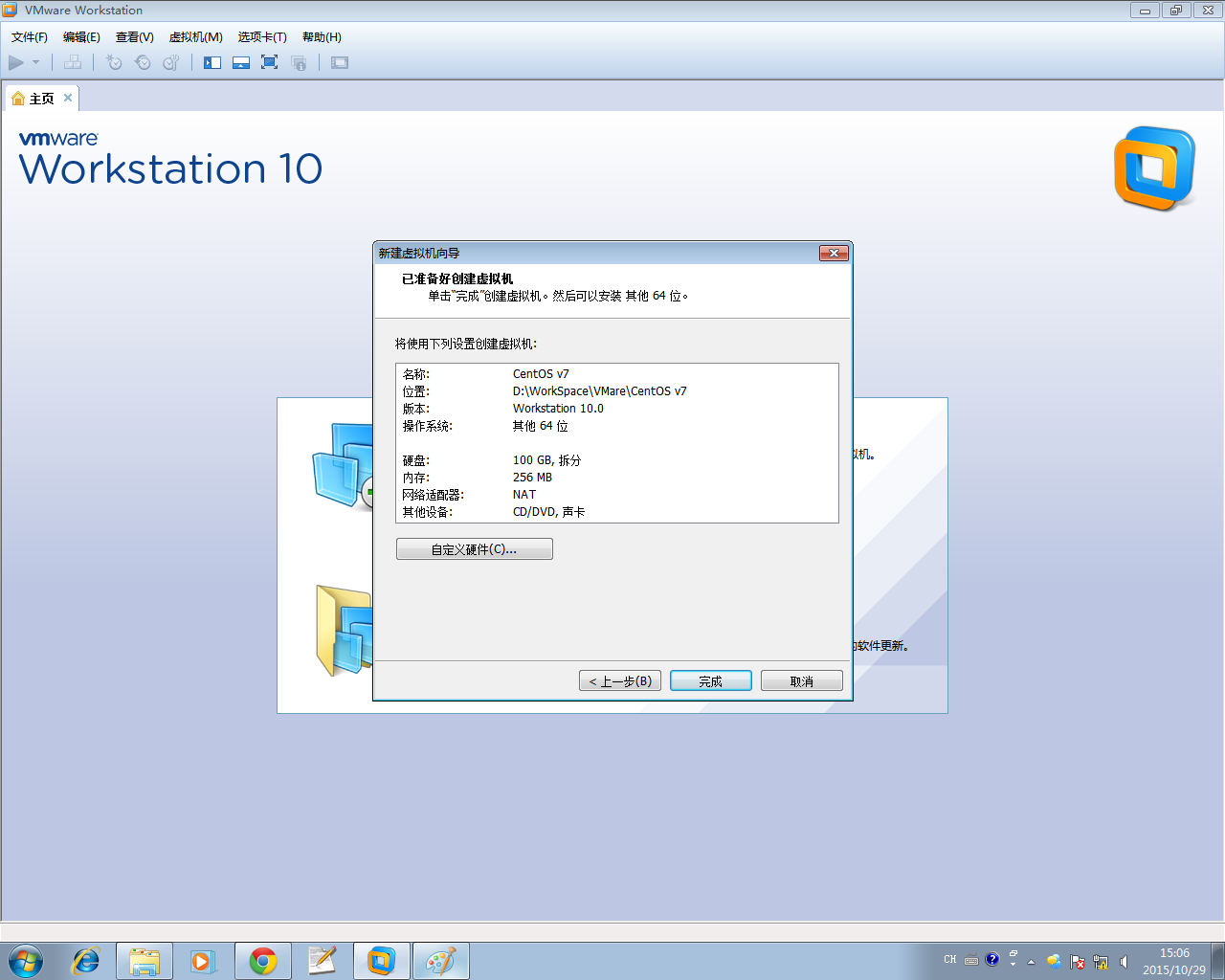The height and width of the screenshot is (980, 1225).
Task: Select the D:\WorkSpace\VMare\CentOS v7 location text
Action: pyautogui.click(x=600, y=391)
